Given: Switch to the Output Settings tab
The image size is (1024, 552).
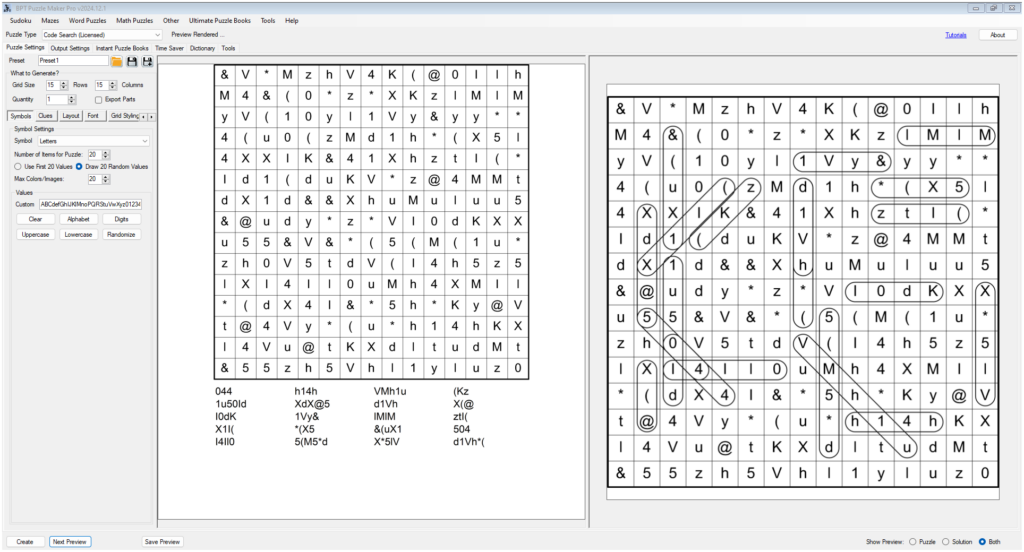Looking at the screenshot, I should click(x=70, y=47).
